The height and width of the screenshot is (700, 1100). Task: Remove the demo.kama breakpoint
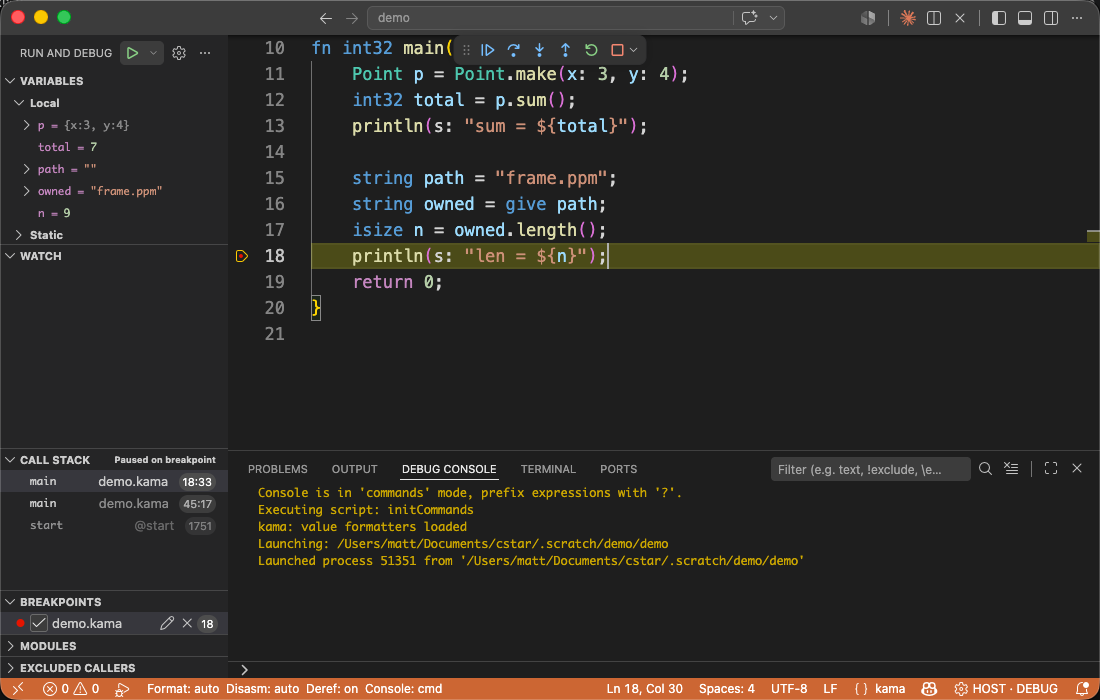point(187,623)
